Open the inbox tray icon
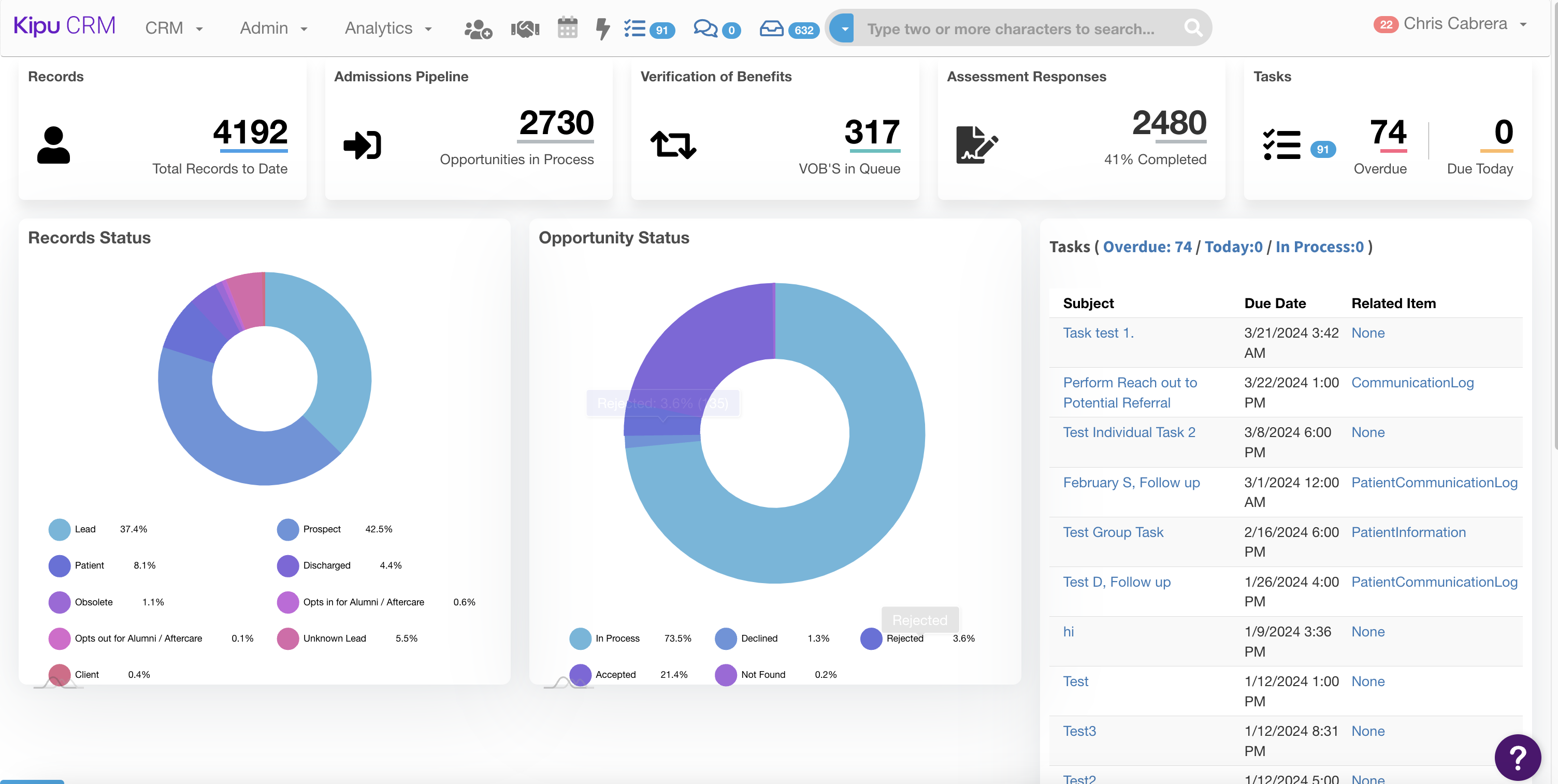 tap(771, 28)
